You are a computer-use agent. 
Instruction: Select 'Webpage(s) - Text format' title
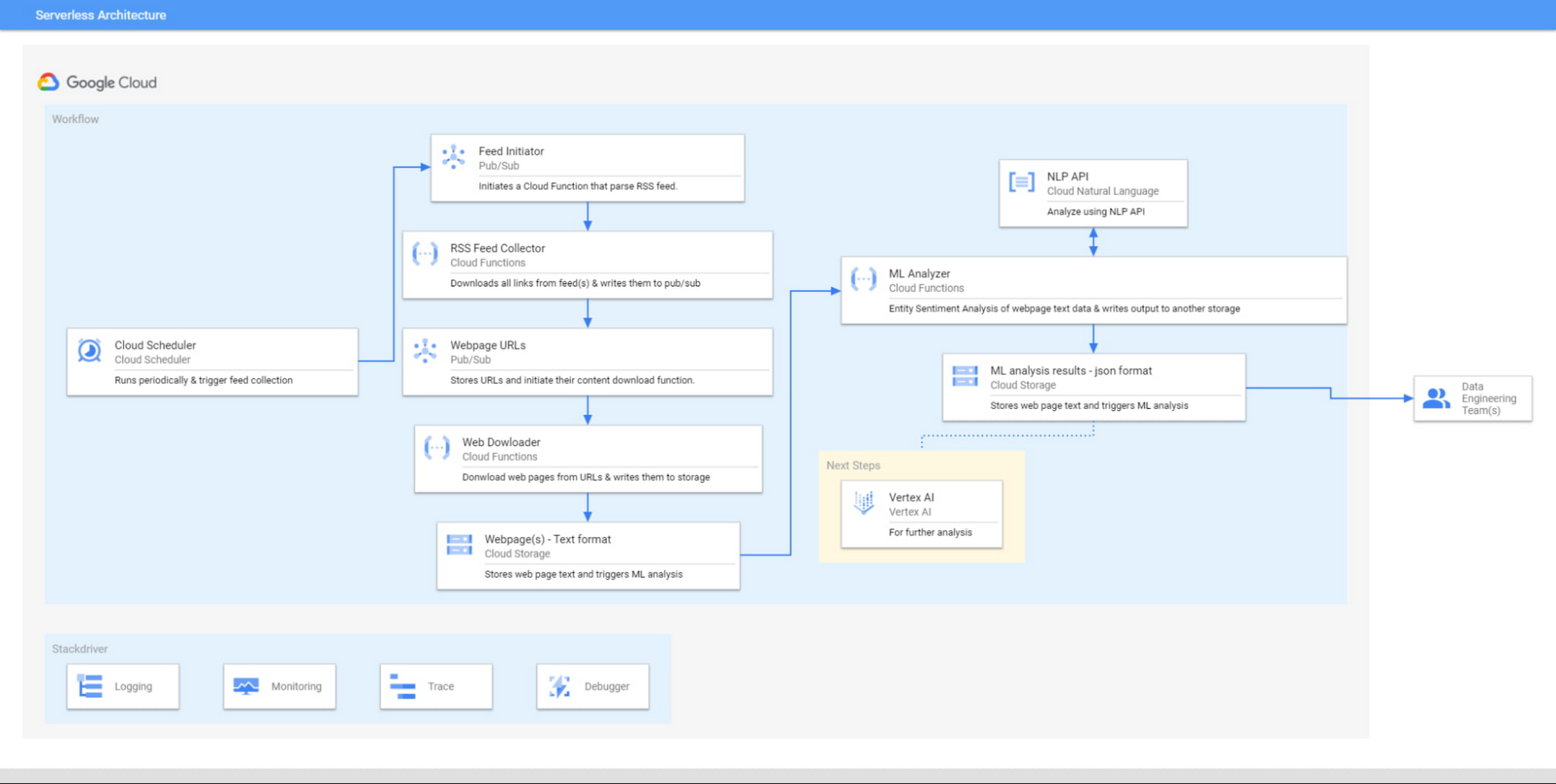tap(547, 539)
